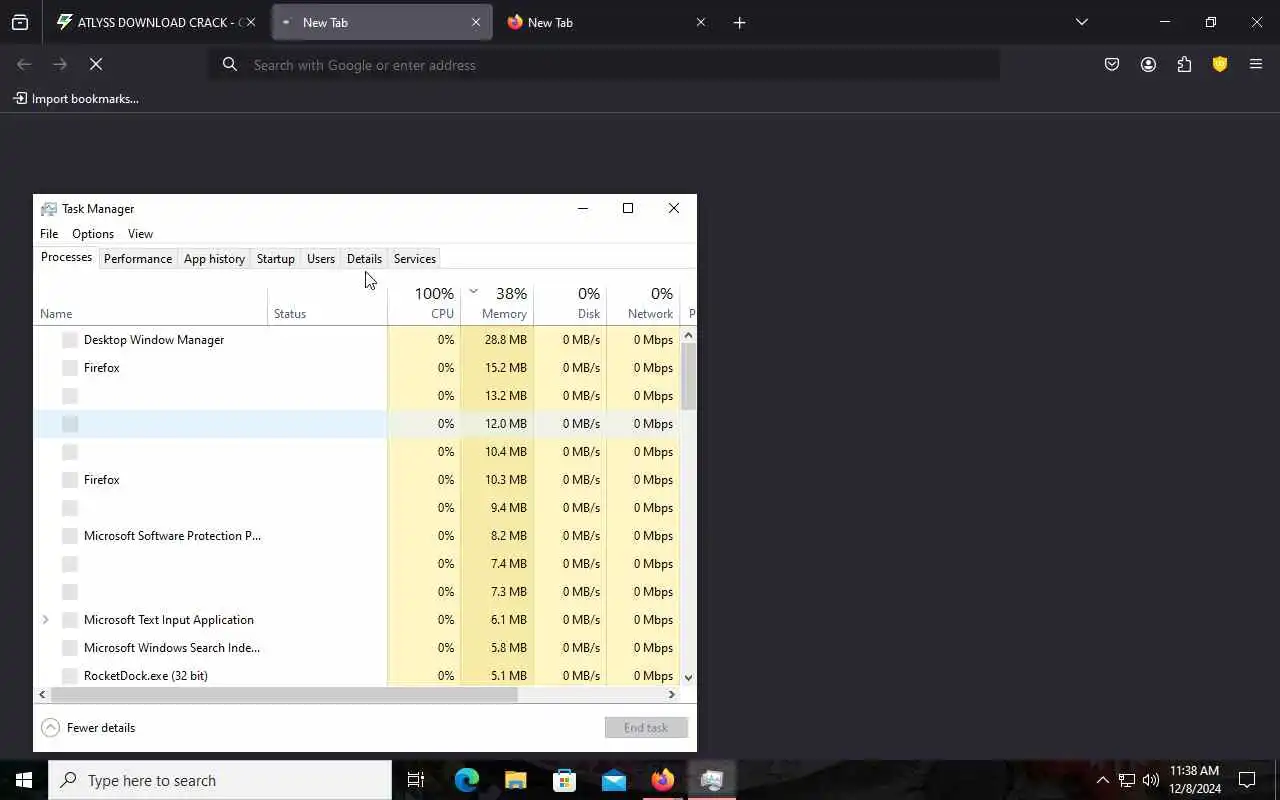Expand Microsoft Text Input Application process

click(45, 620)
